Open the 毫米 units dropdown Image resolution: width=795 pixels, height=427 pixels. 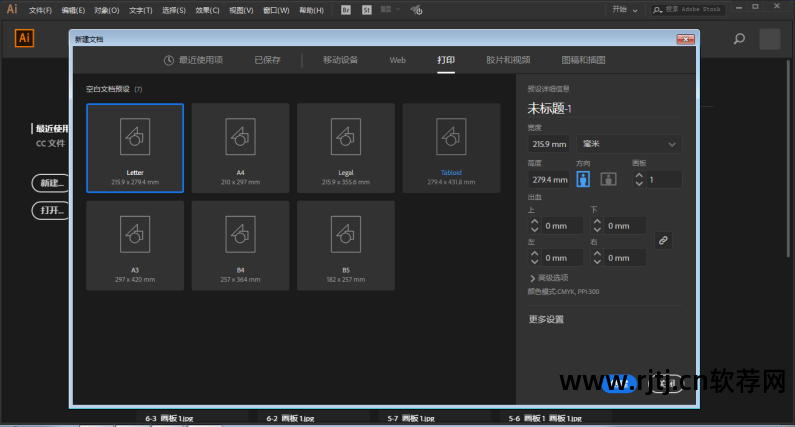point(629,144)
